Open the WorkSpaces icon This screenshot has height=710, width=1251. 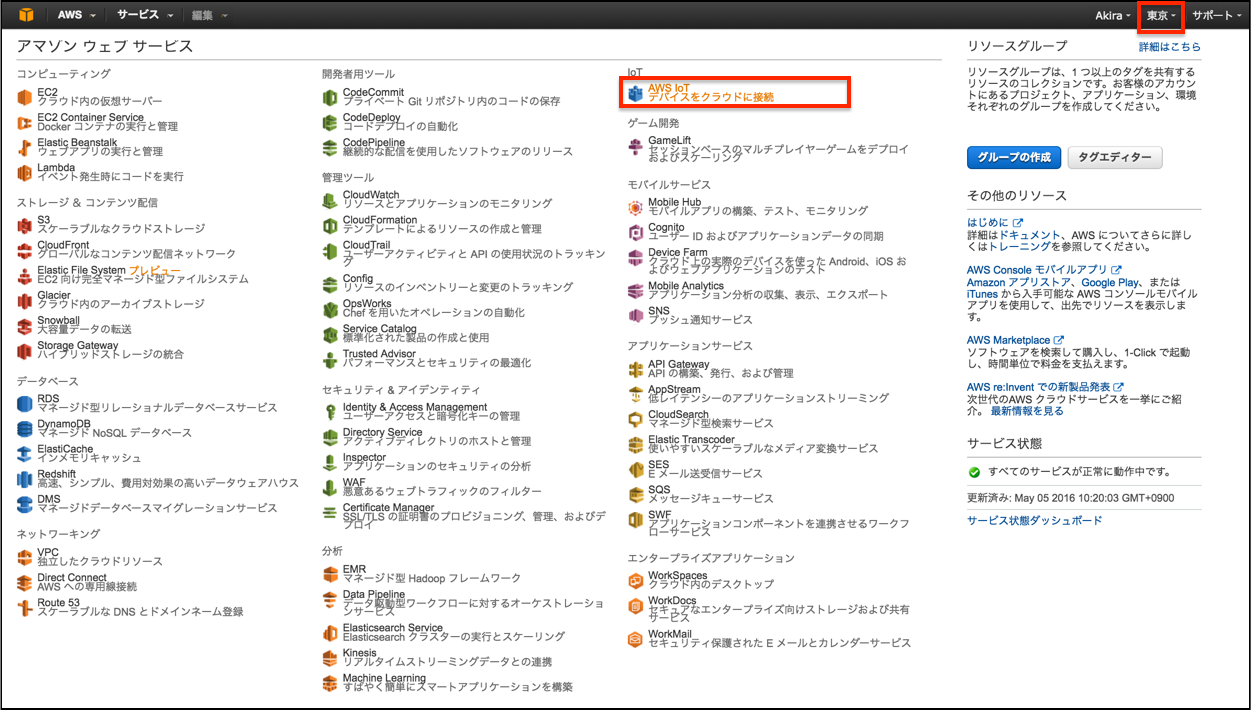tap(635, 580)
